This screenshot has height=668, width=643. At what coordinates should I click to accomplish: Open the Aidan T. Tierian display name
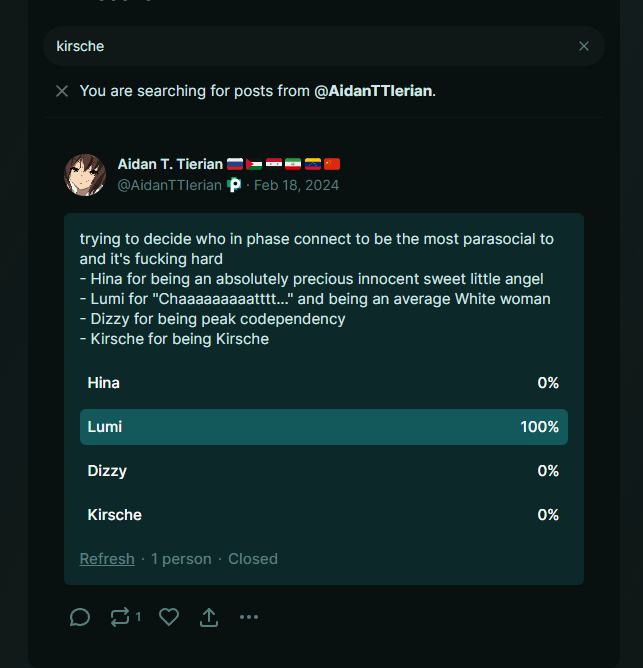click(170, 164)
